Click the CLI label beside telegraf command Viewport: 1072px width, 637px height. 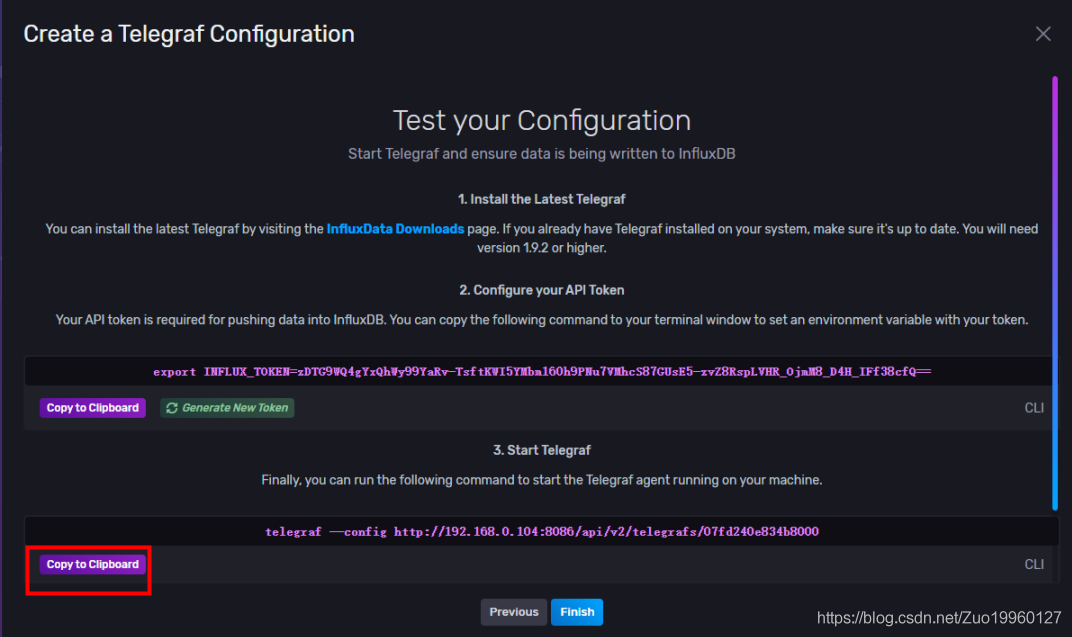[x=1034, y=565]
